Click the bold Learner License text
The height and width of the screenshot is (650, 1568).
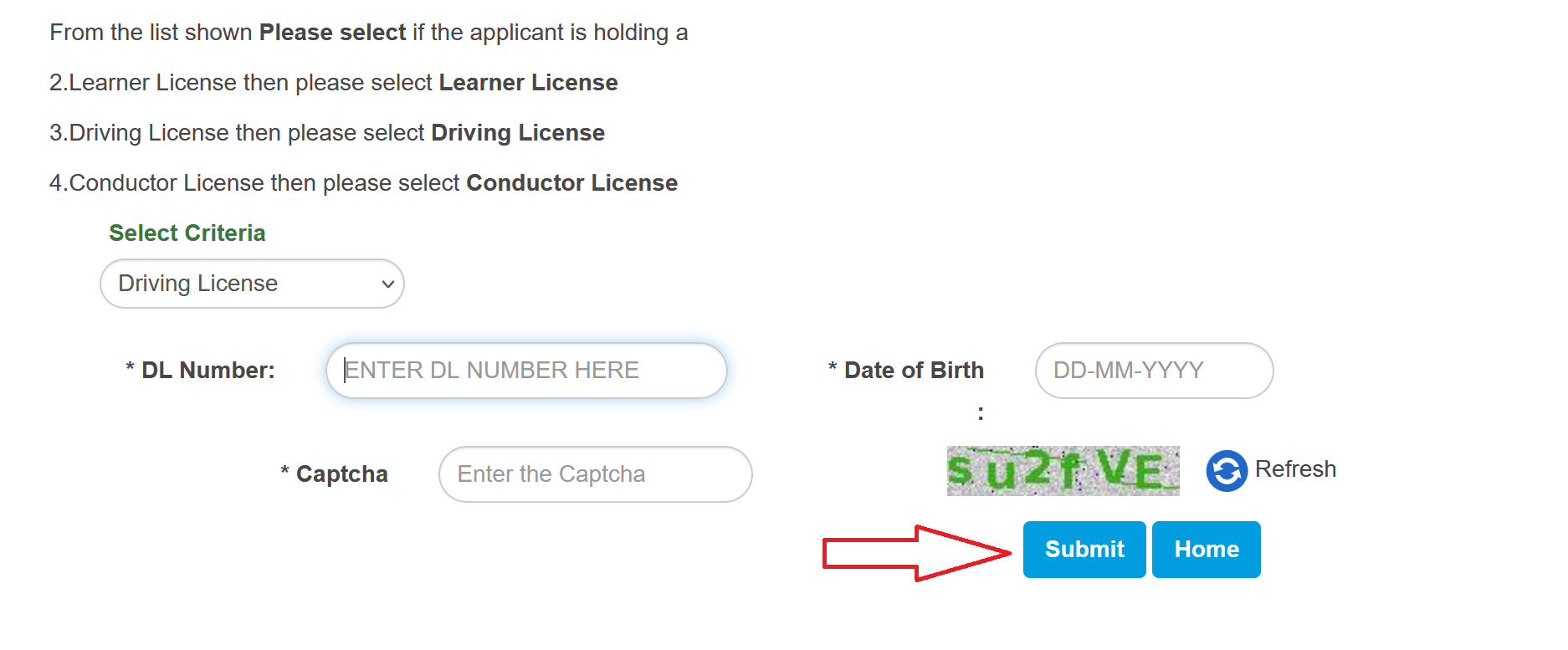(527, 82)
